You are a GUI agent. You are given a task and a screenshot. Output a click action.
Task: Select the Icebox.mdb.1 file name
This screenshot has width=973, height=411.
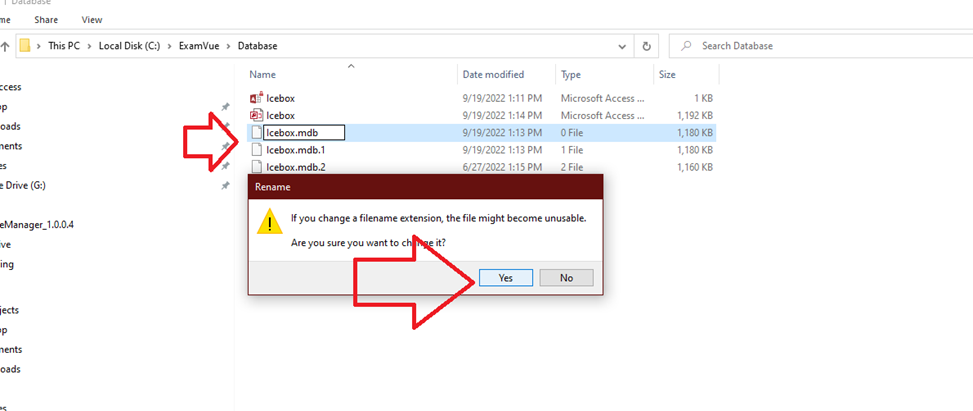tap(295, 150)
